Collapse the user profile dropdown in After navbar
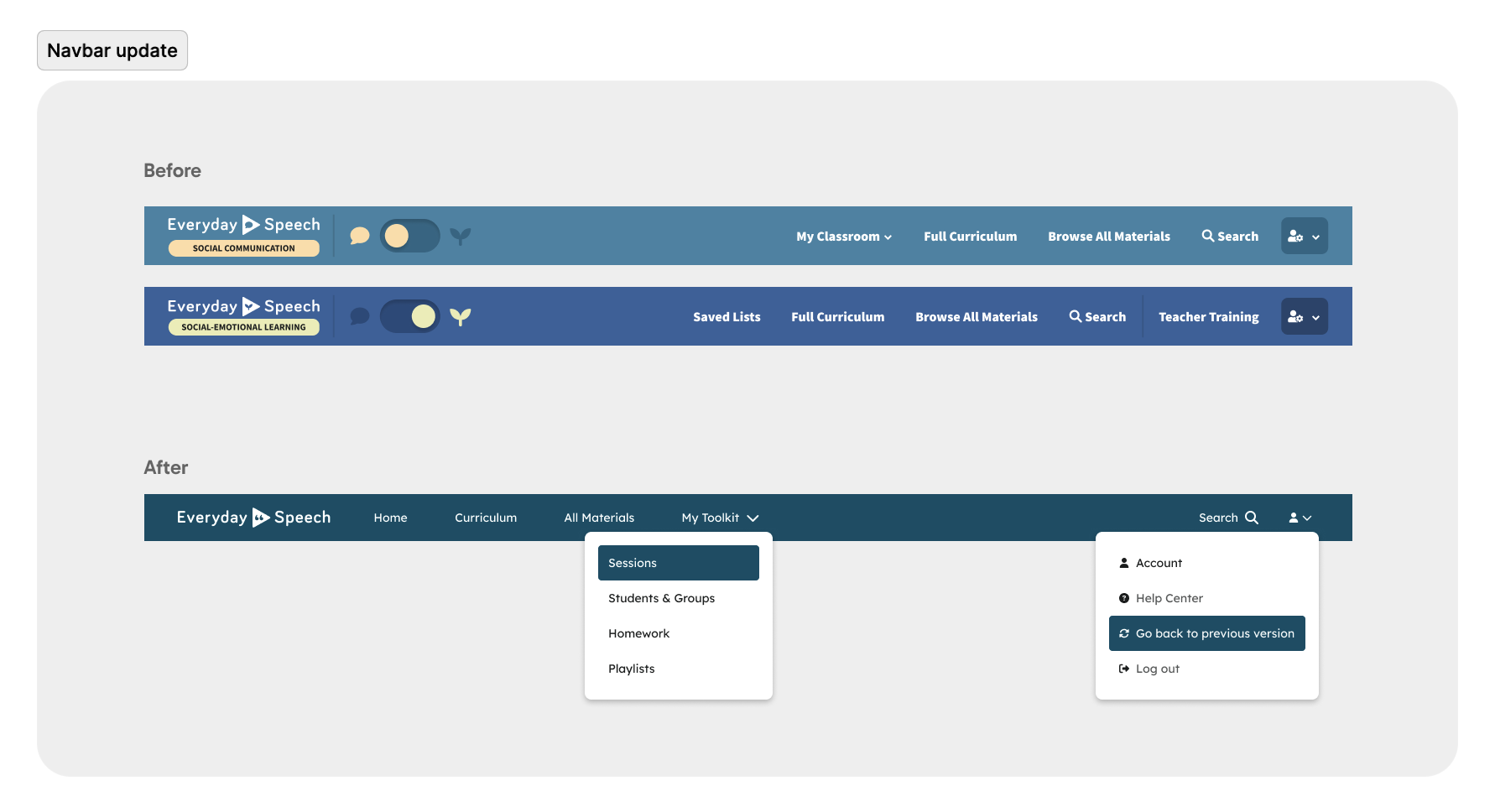The height and width of the screenshot is (812, 1495). pos(1300,518)
